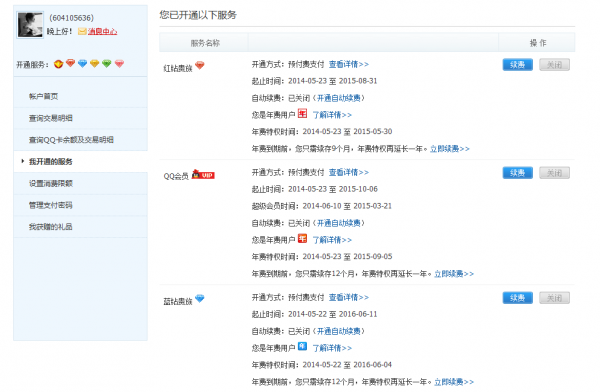The height and width of the screenshot is (392, 600).
Task: Click the red diamond icon next to 红钻贵族
Action: [200, 65]
